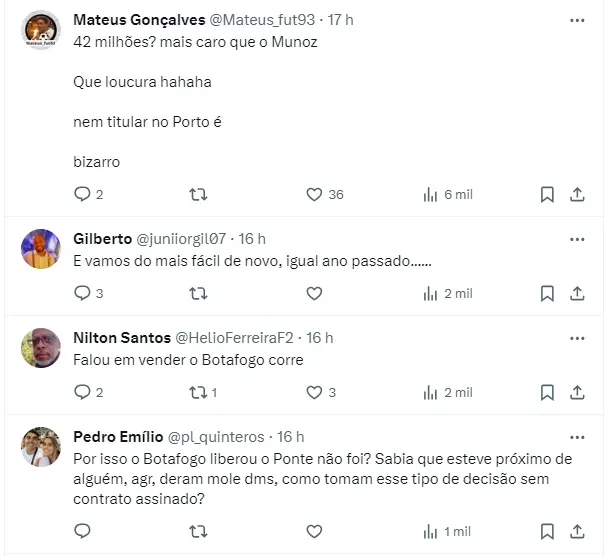608x557 pixels.
Task: Like Nilton Santos' tweet about Botafogo
Action: pyautogui.click(x=314, y=393)
